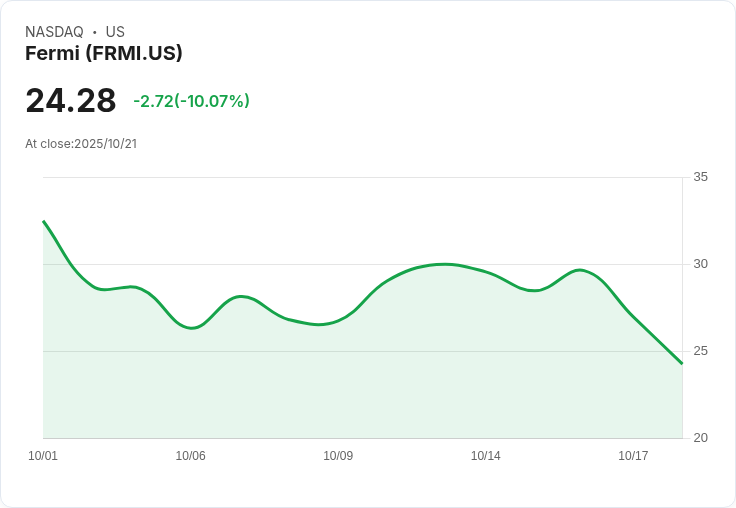Click the At close 2025/10/21 timestamp
The height and width of the screenshot is (508, 736).
point(81,144)
